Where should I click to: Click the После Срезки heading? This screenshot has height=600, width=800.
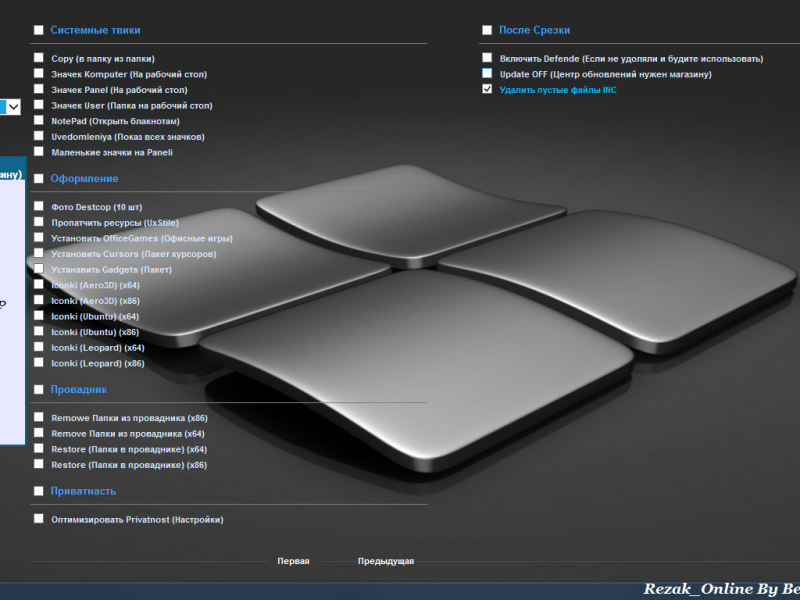[534, 30]
